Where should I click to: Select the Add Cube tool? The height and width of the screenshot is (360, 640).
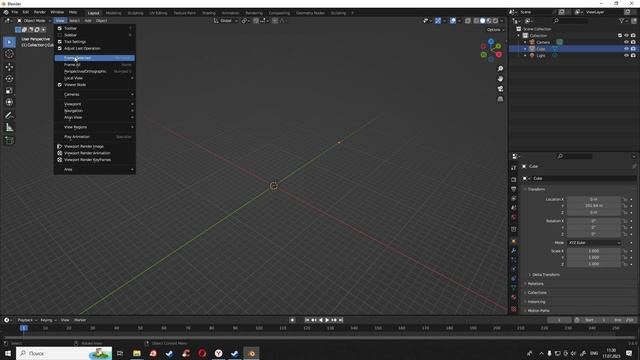click(9, 140)
